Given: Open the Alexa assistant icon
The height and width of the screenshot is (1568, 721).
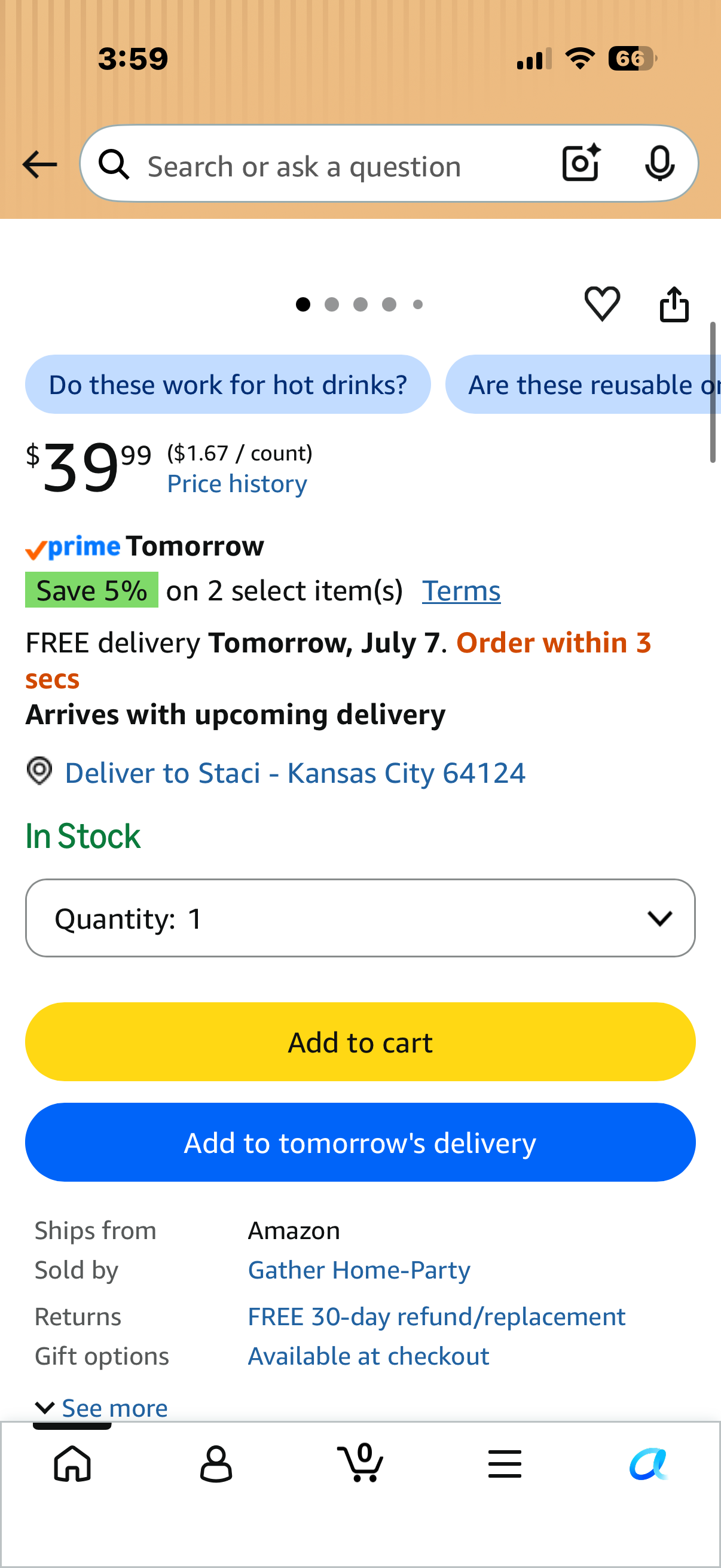Looking at the screenshot, I should coord(649,1463).
